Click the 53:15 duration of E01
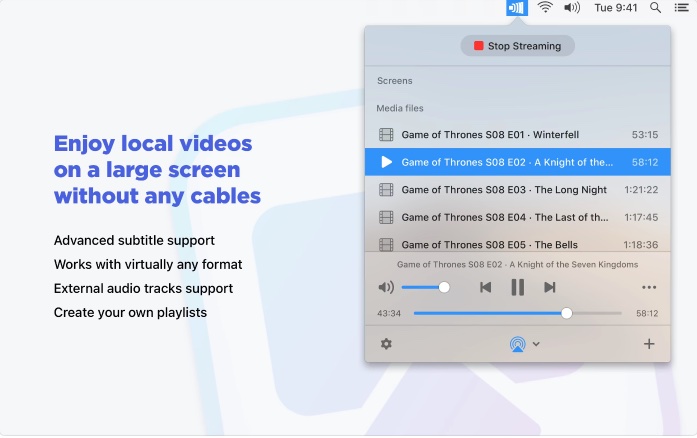This screenshot has width=697, height=438. [x=645, y=135]
